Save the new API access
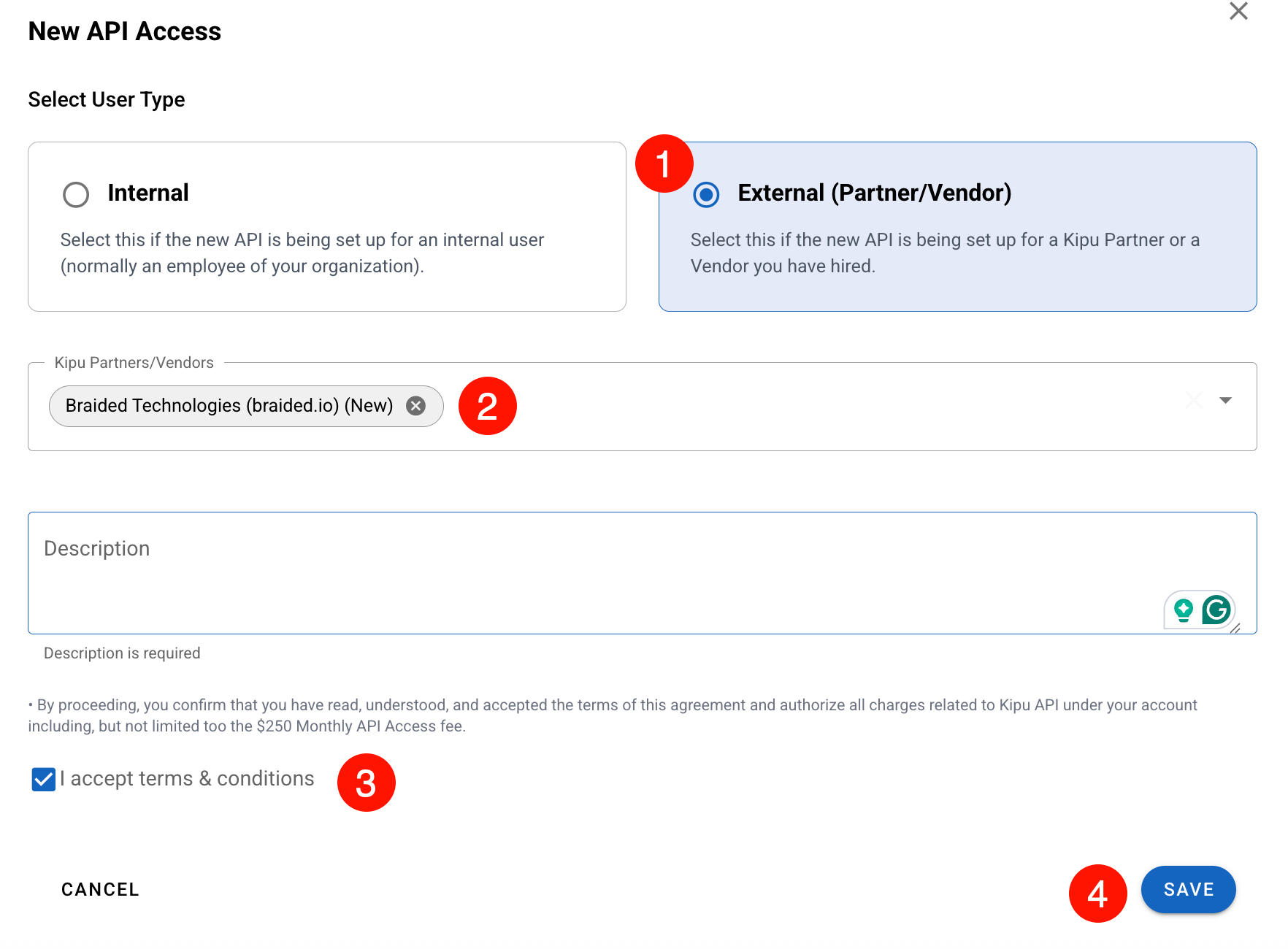 click(x=1188, y=889)
